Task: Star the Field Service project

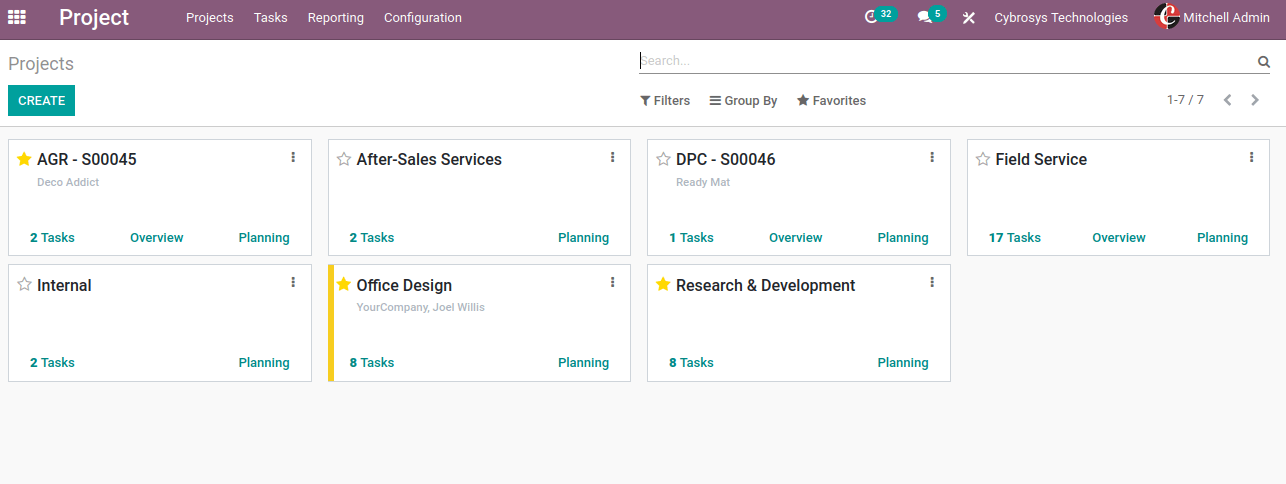Action: click(x=983, y=159)
